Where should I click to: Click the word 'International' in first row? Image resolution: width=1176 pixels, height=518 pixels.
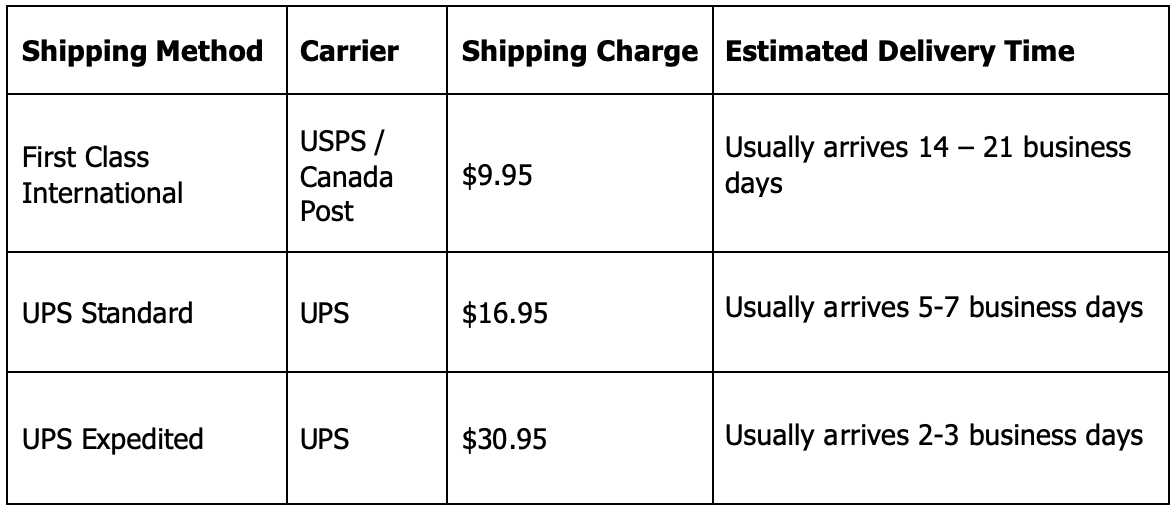pos(103,191)
